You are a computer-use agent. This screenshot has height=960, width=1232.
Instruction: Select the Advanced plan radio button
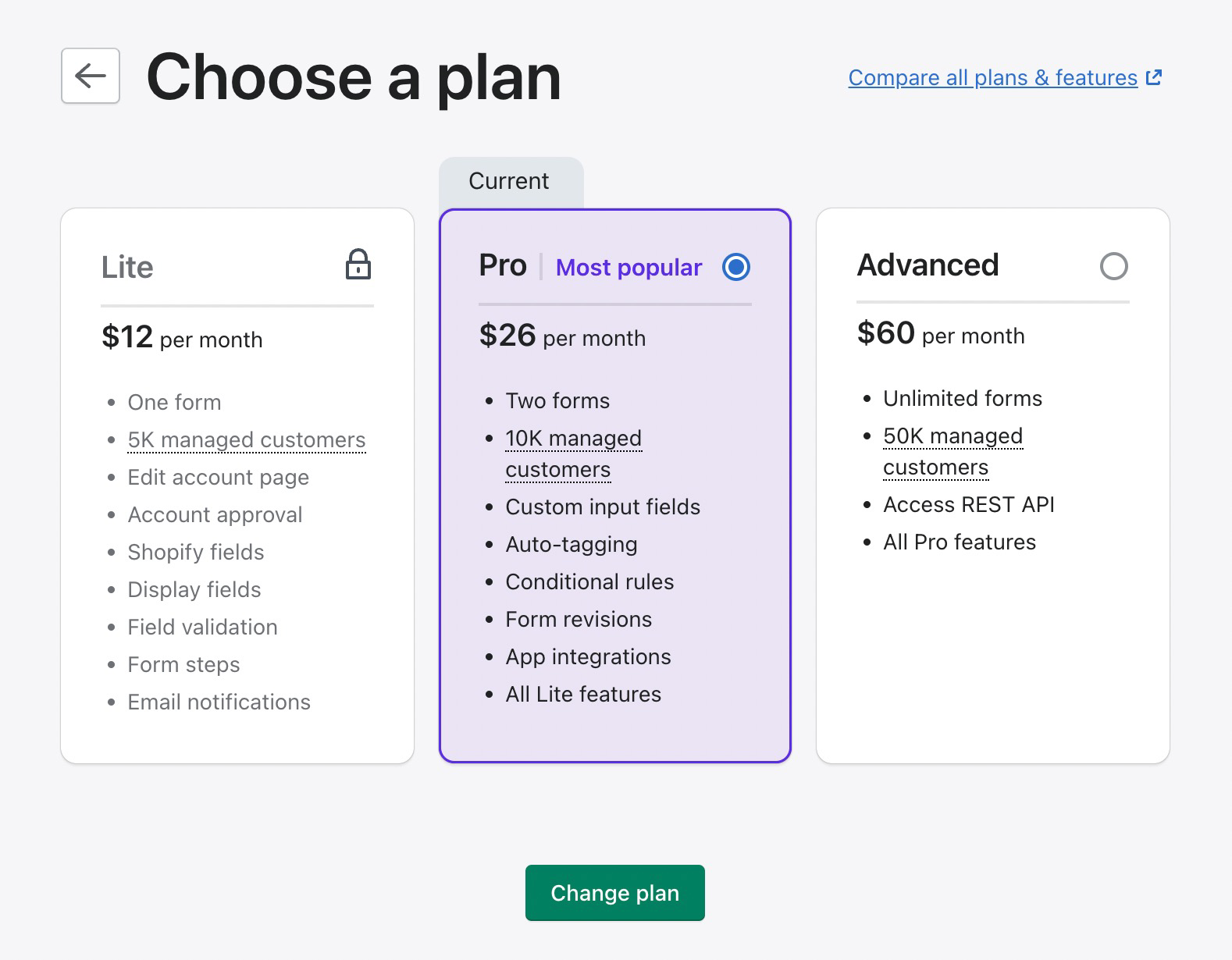(1113, 266)
